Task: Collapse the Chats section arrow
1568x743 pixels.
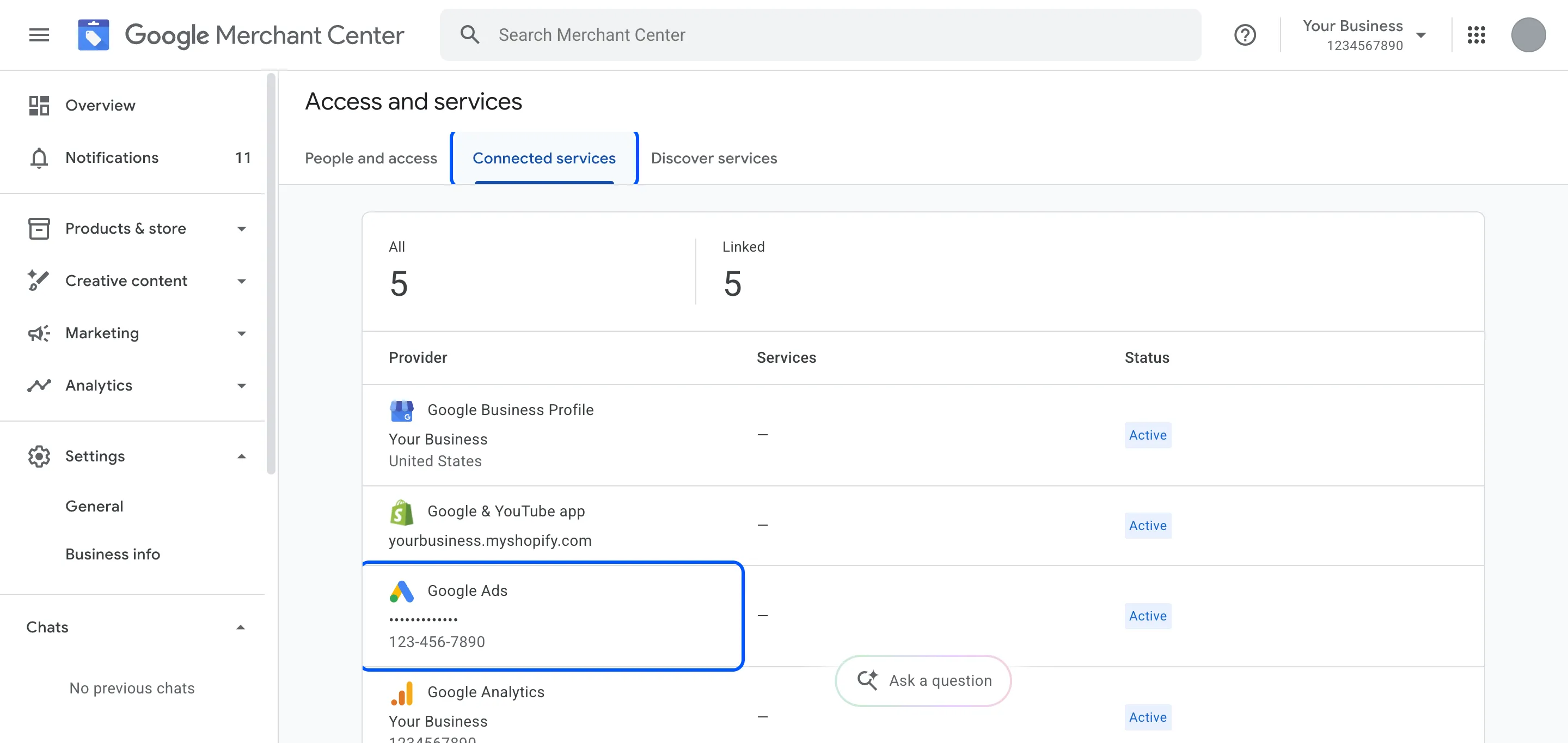Action: [x=241, y=628]
